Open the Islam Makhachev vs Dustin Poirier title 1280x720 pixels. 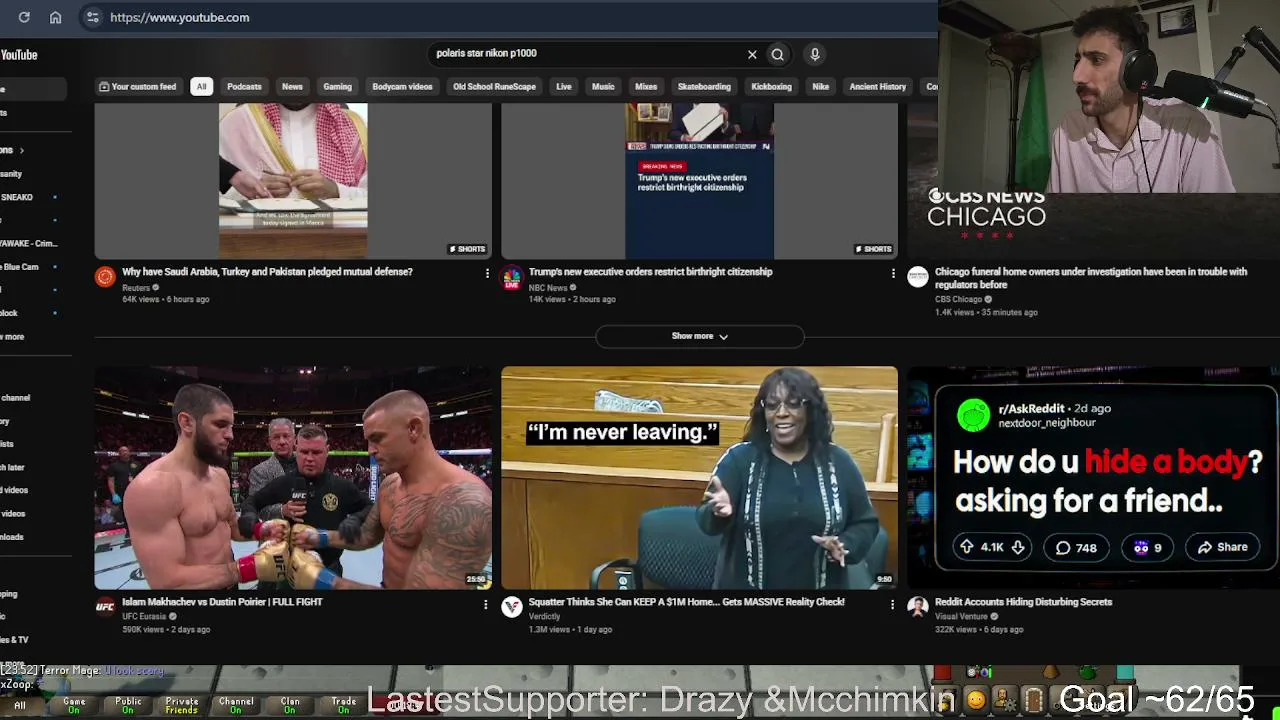222,602
